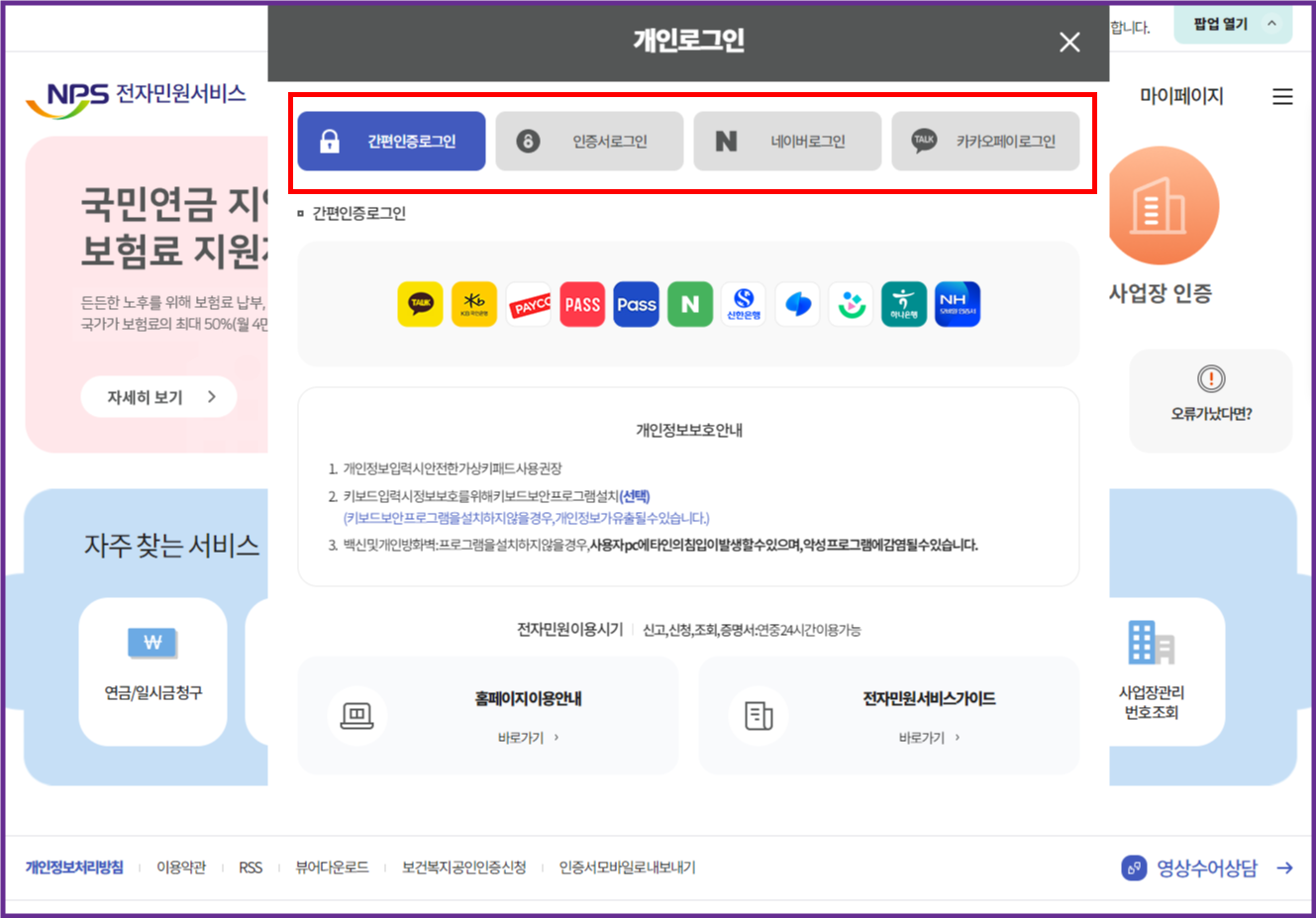This screenshot has height=918, width=1316.
Task: Select the red PASS authentication icon
Action: pos(582,304)
